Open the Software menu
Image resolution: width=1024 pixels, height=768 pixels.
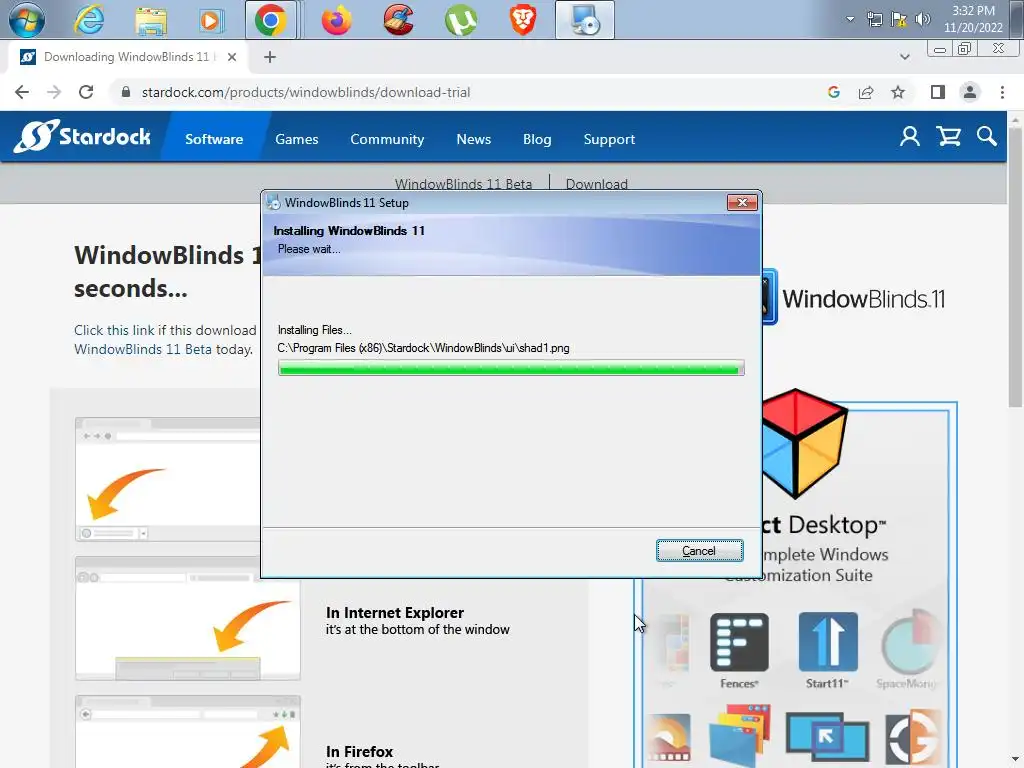tap(214, 139)
